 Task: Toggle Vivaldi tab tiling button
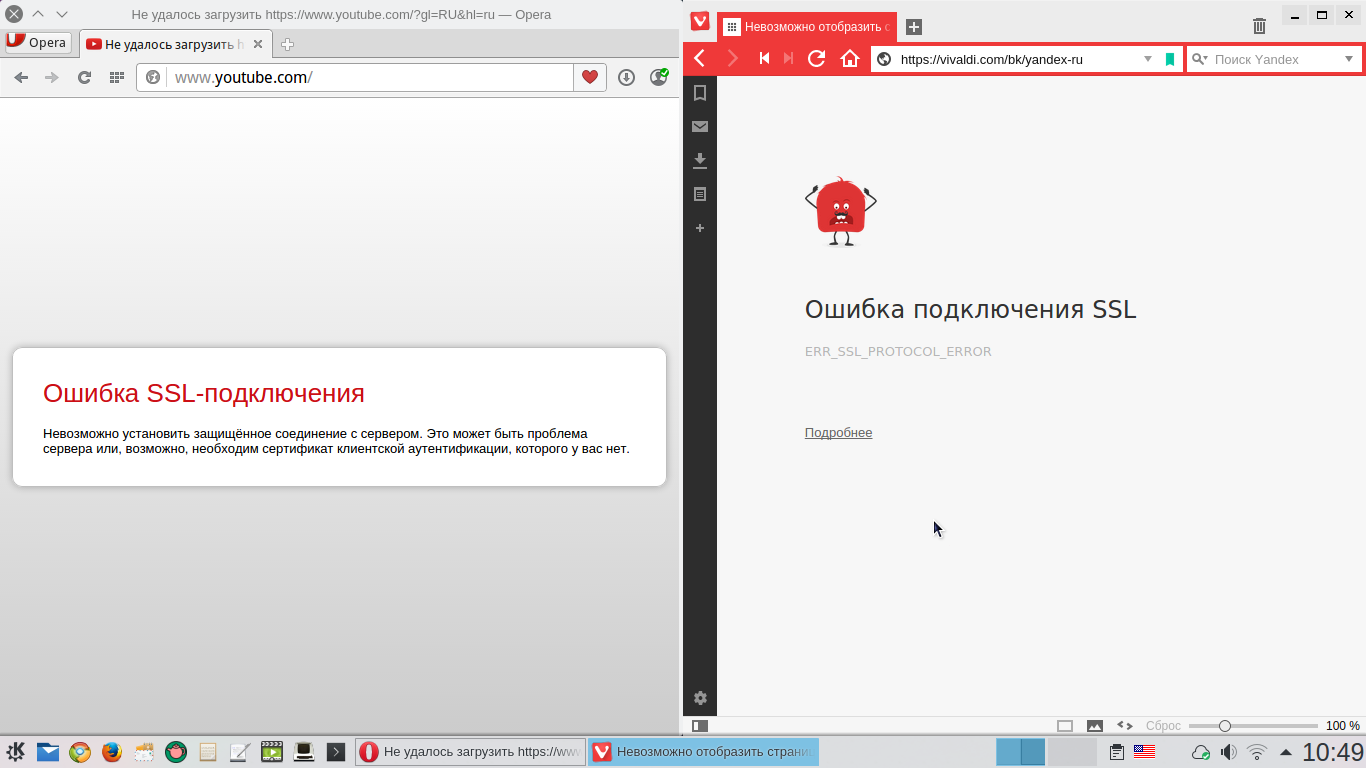(1065, 726)
